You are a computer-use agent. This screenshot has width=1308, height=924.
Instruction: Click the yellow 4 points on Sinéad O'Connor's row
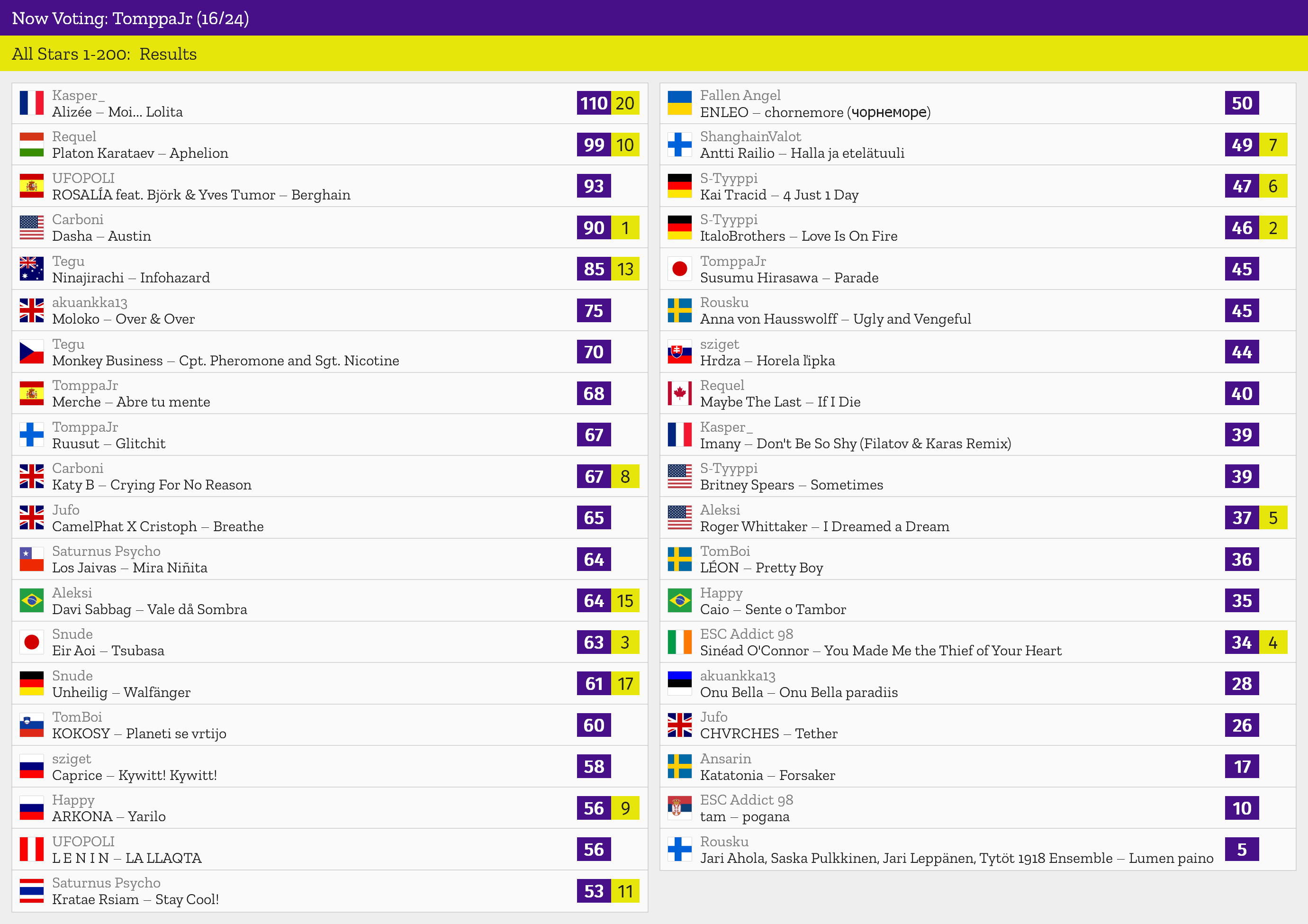point(1273,642)
